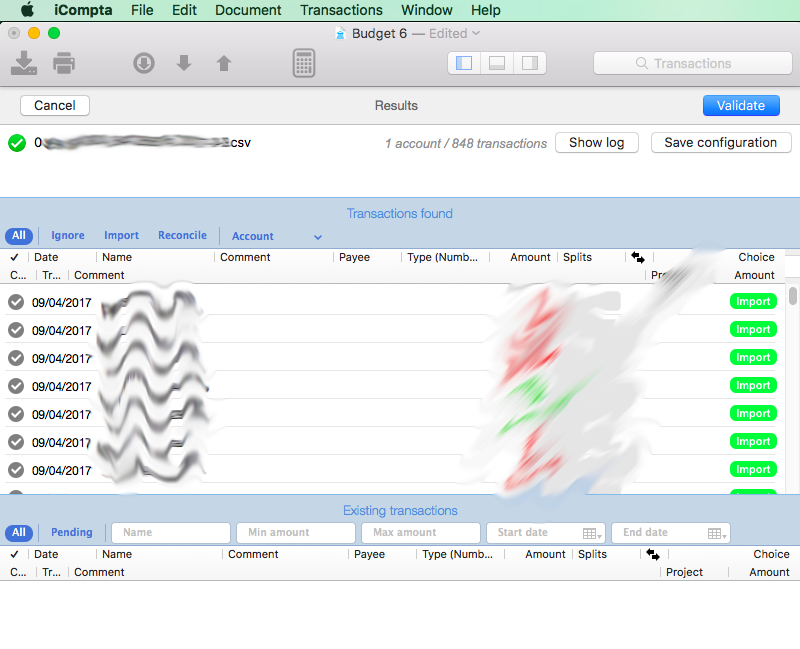Click the Min amount filter field
This screenshot has height=649, width=800.
point(296,532)
